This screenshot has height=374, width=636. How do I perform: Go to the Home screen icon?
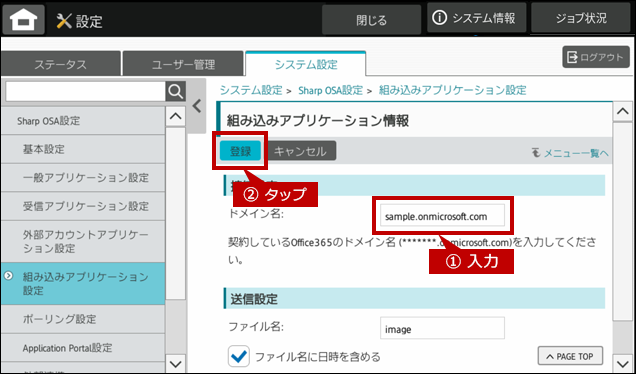click(24, 19)
